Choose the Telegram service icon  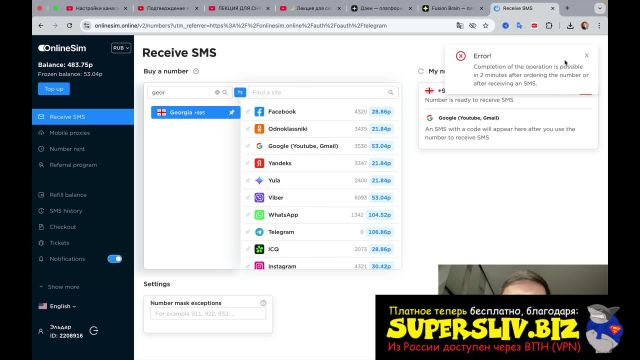coord(259,232)
